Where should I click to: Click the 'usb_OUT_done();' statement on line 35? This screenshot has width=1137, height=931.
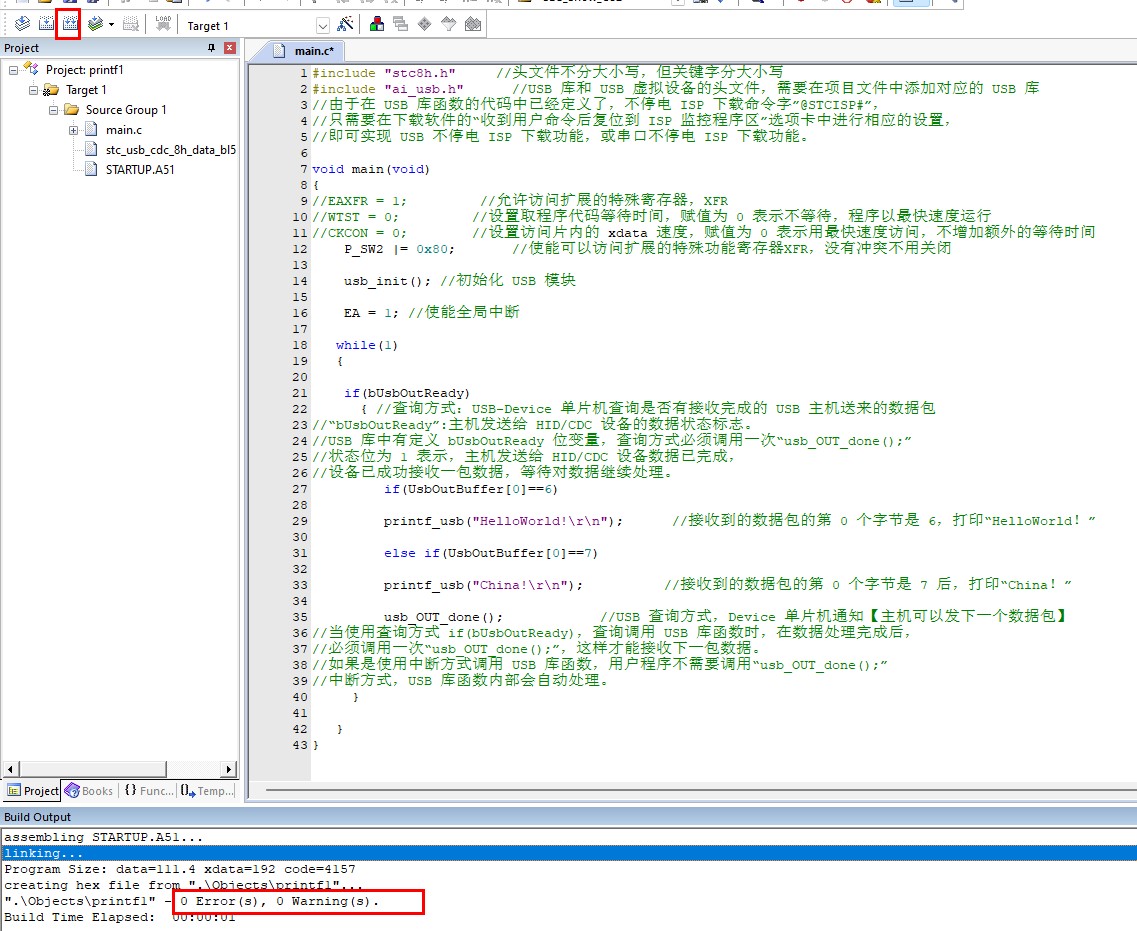pos(443,616)
